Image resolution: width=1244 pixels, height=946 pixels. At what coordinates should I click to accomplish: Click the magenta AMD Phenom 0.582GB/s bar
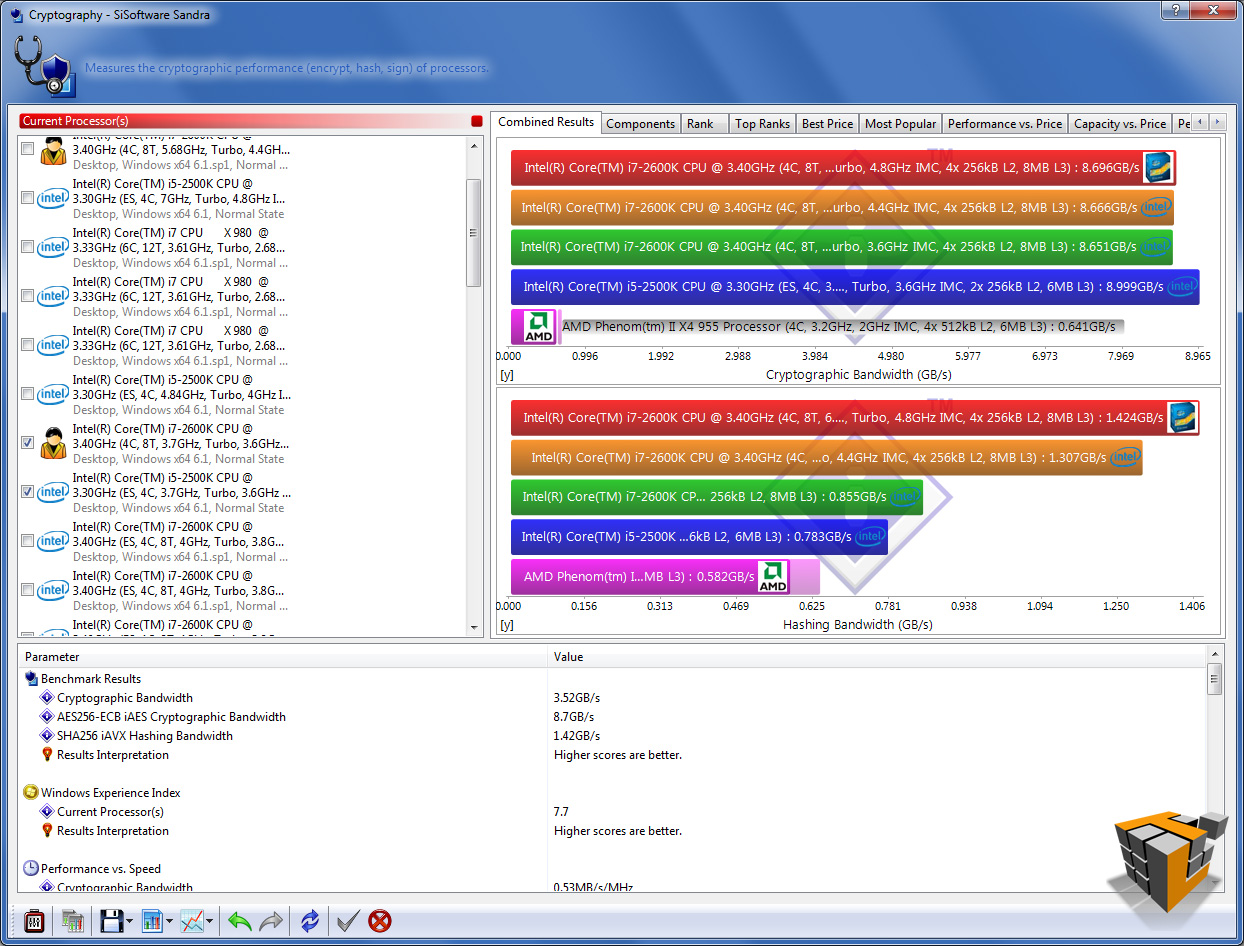665,577
